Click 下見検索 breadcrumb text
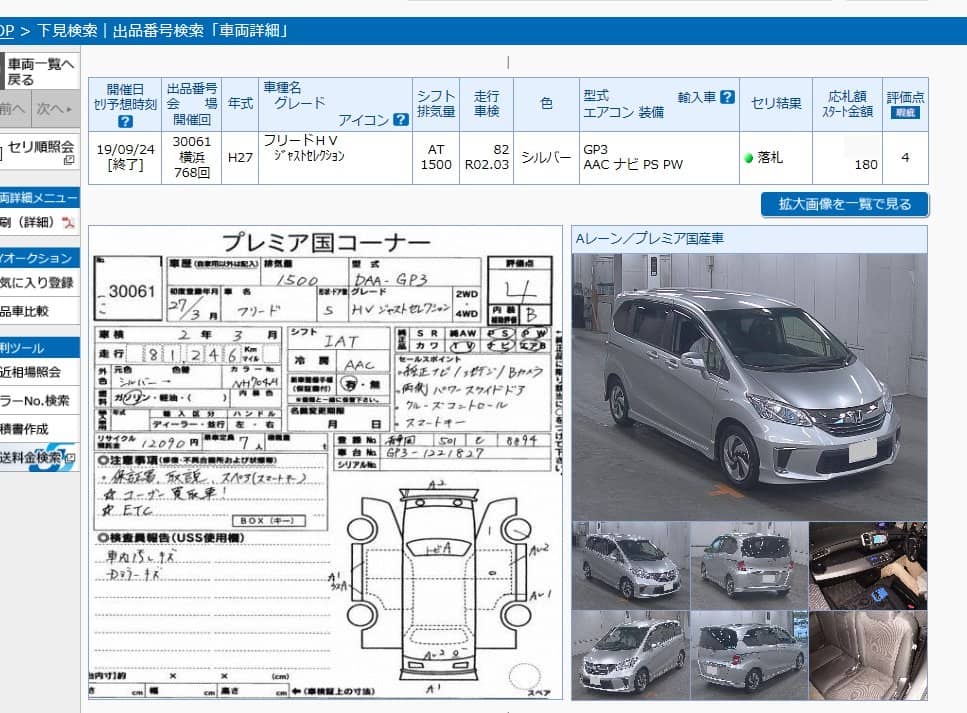 click(x=67, y=31)
